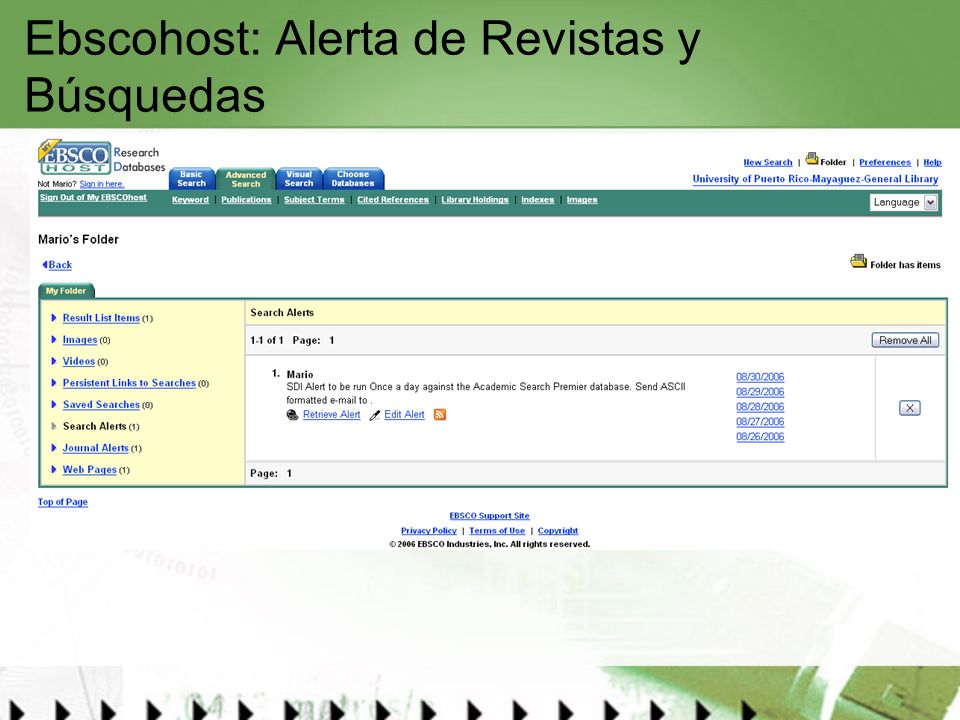Viewport: 960px width, 720px height.
Task: Open the Web Pages link
Action: 89,470
